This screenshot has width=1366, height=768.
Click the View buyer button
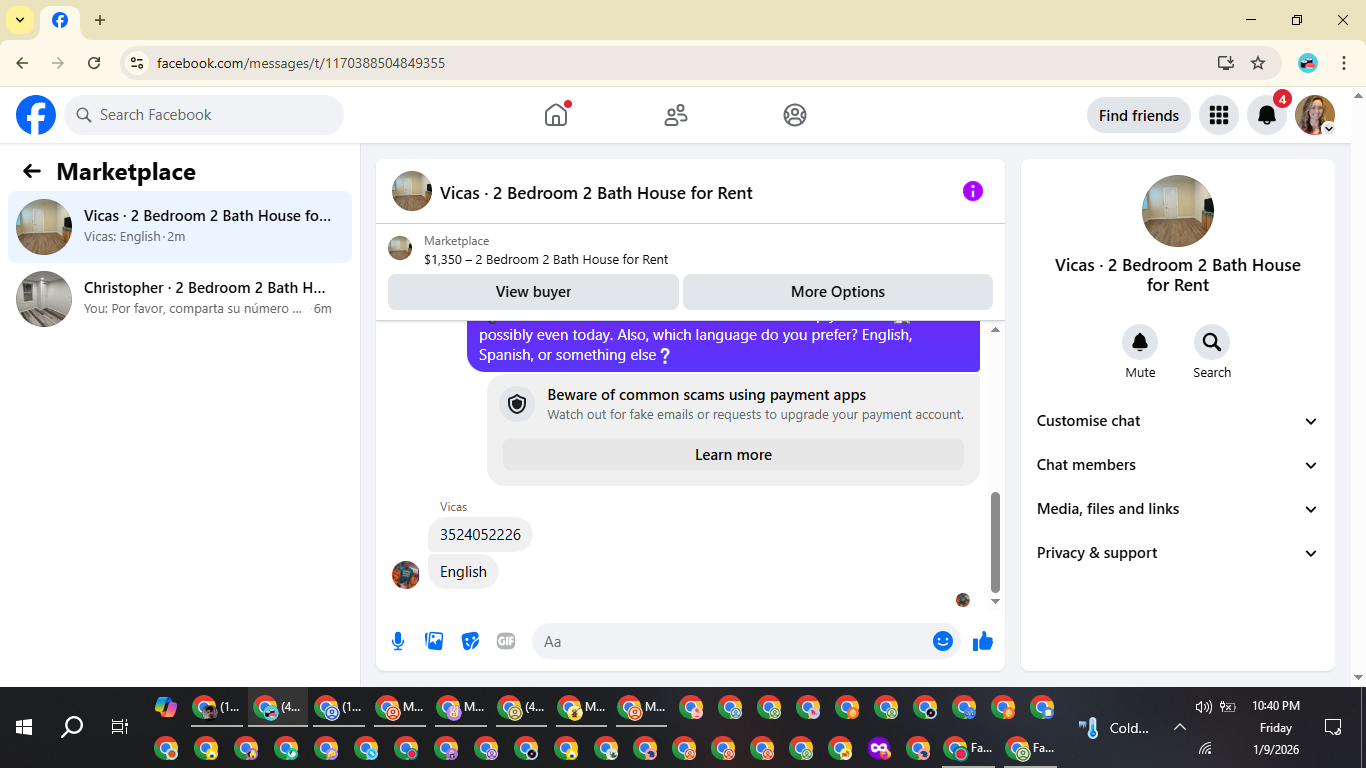tap(533, 292)
